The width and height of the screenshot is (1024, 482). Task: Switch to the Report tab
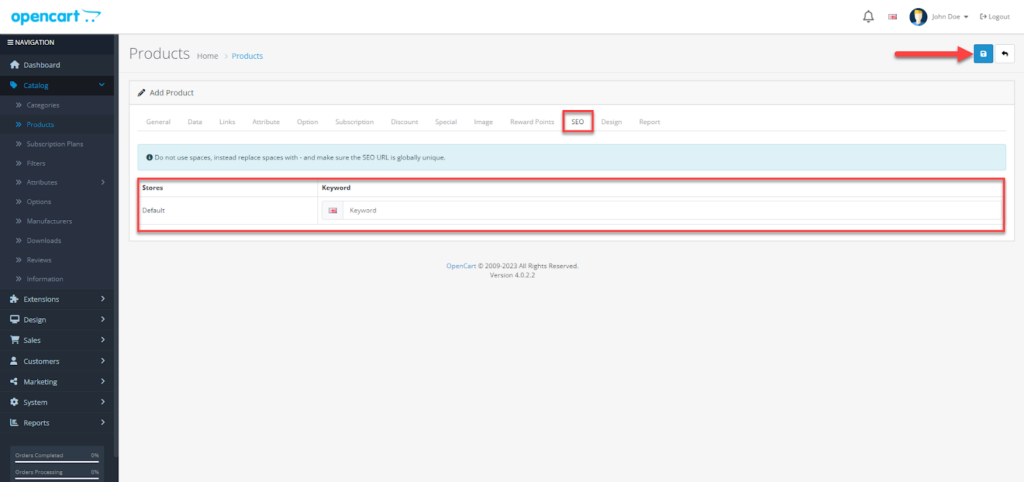(x=649, y=122)
